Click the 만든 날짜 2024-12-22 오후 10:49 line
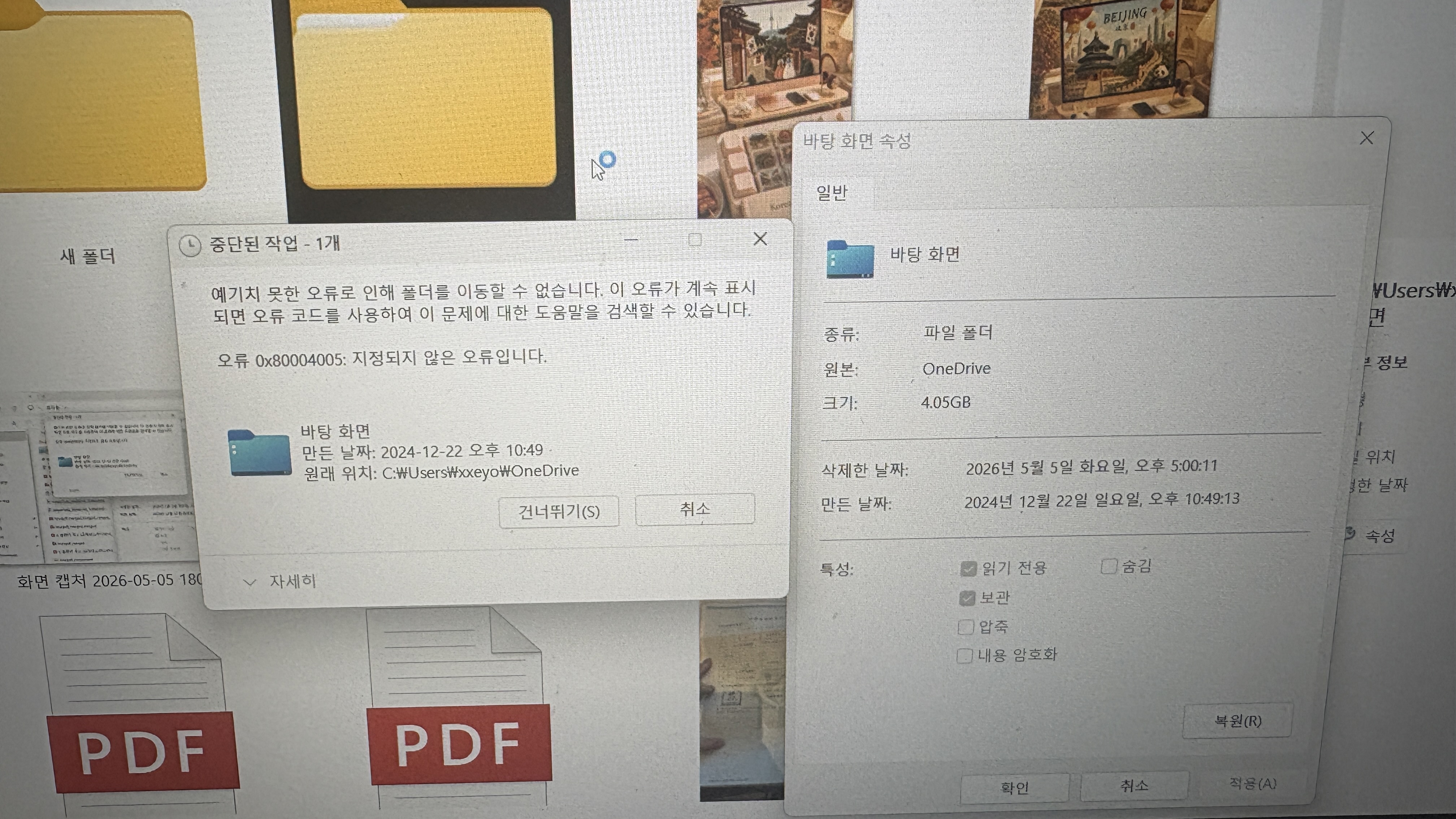The image size is (1456, 819). click(x=423, y=451)
